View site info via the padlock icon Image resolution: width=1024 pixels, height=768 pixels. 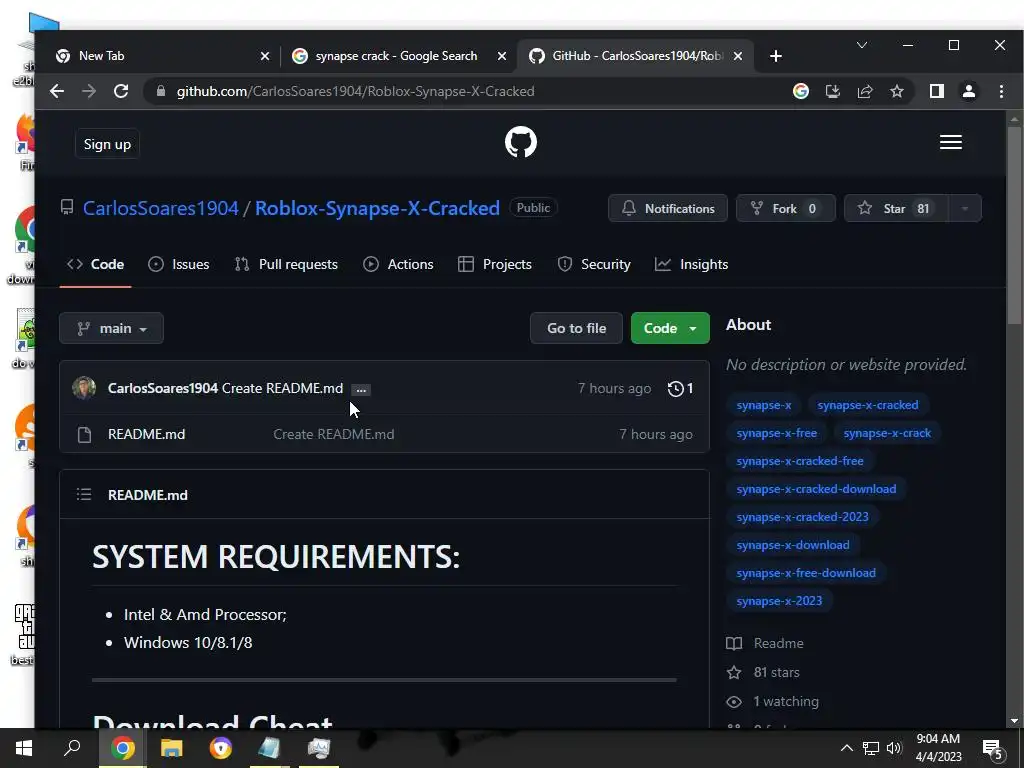pos(161,91)
